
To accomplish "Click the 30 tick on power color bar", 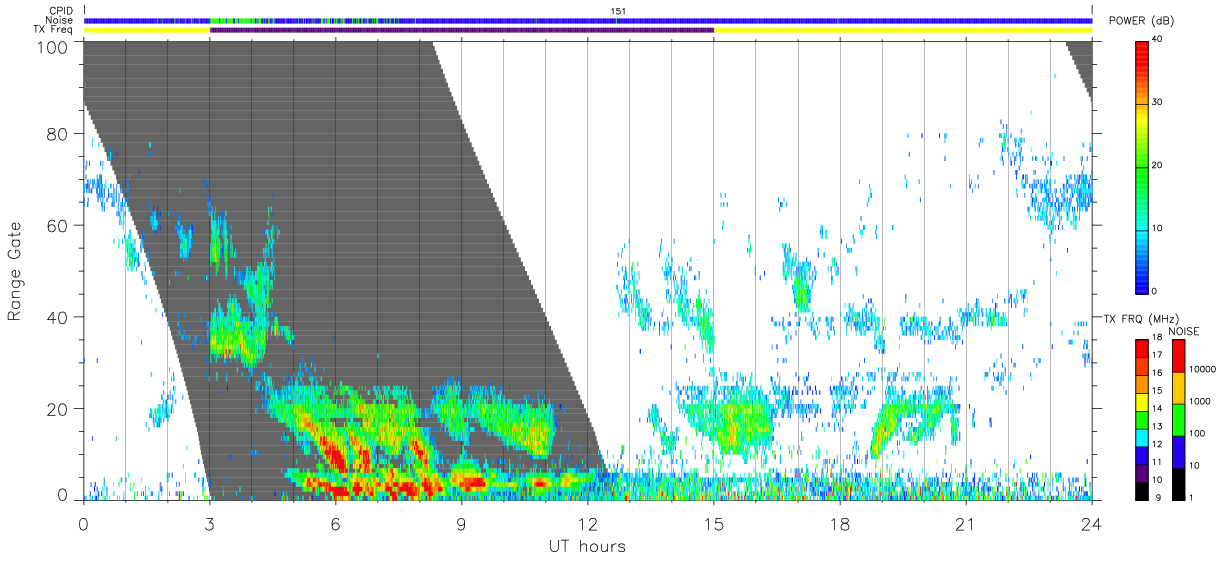I will (1158, 102).
